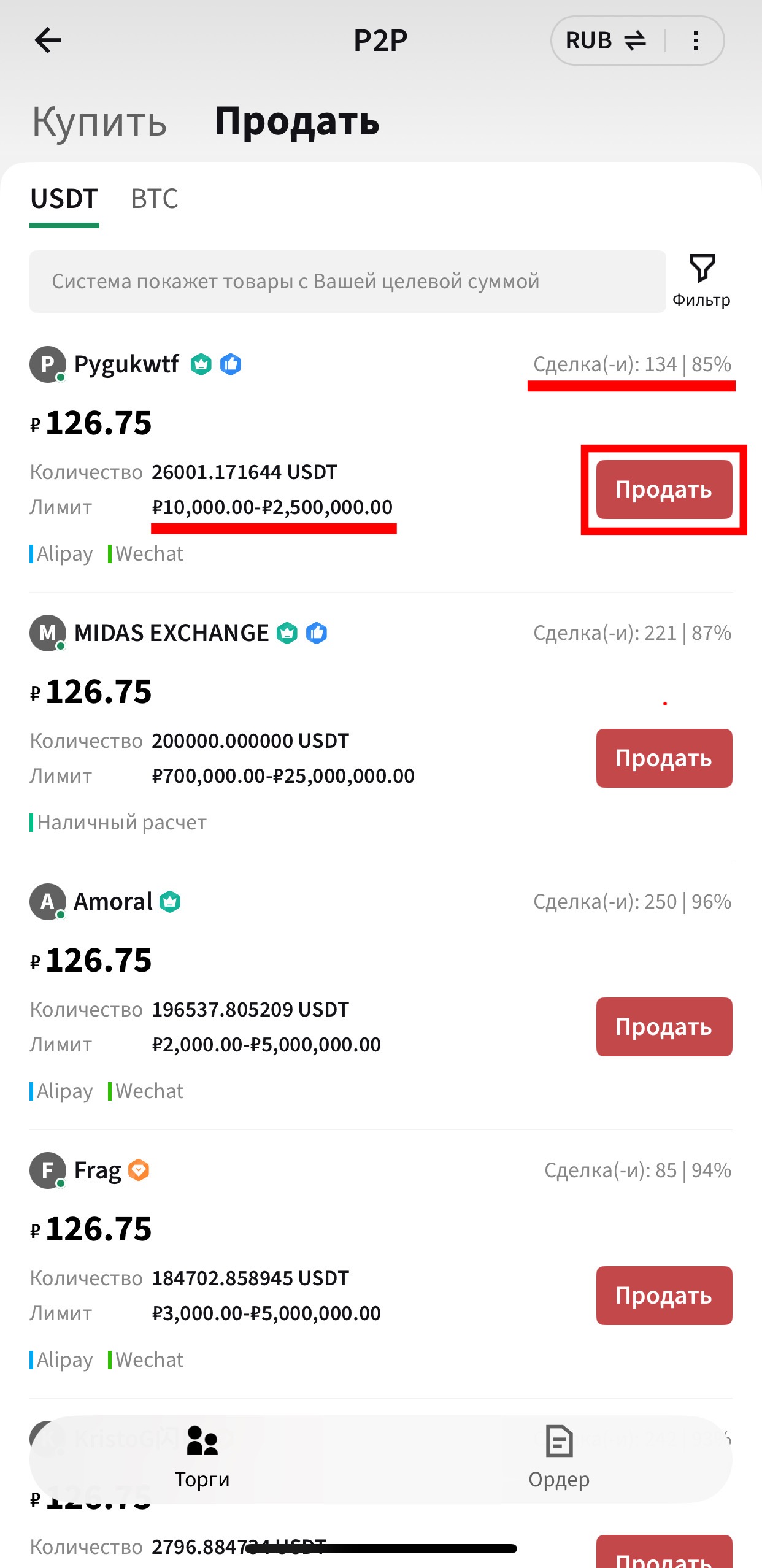The width and height of the screenshot is (762, 1568).
Task: Click Продать on Pygukwtf's offer
Action: [664, 490]
